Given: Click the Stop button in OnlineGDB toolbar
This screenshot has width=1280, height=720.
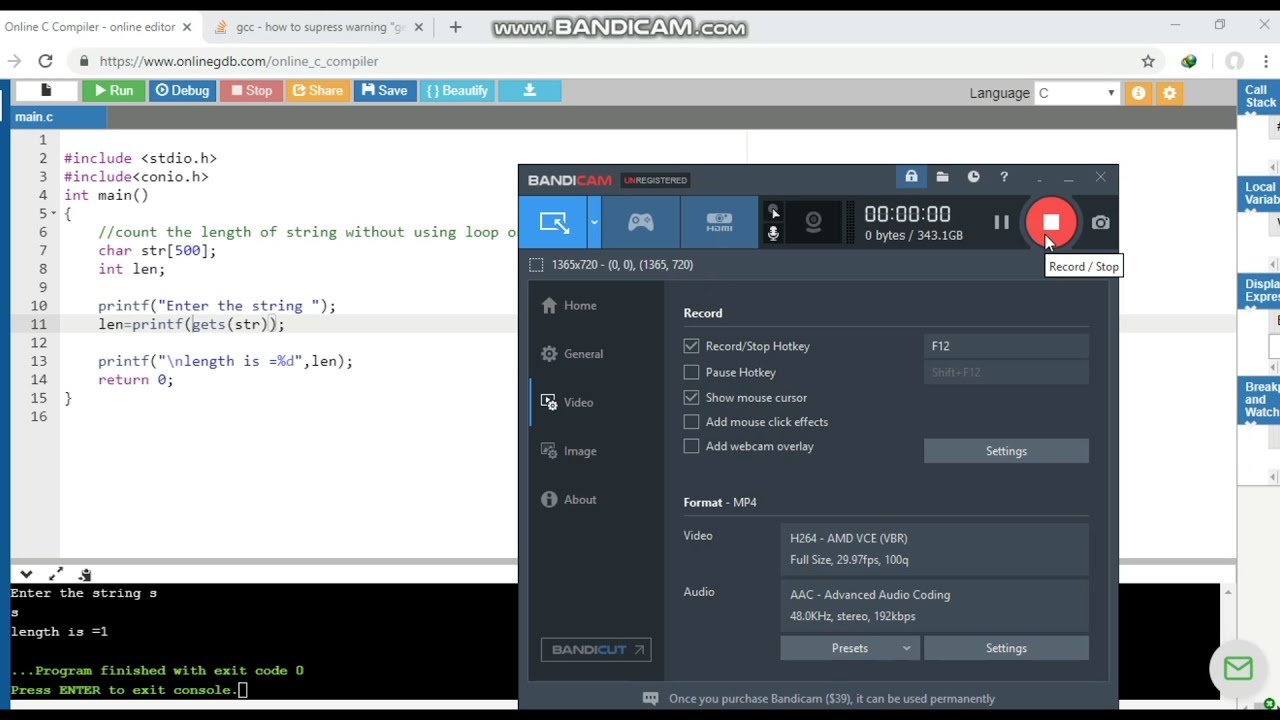Looking at the screenshot, I should coord(251,91).
